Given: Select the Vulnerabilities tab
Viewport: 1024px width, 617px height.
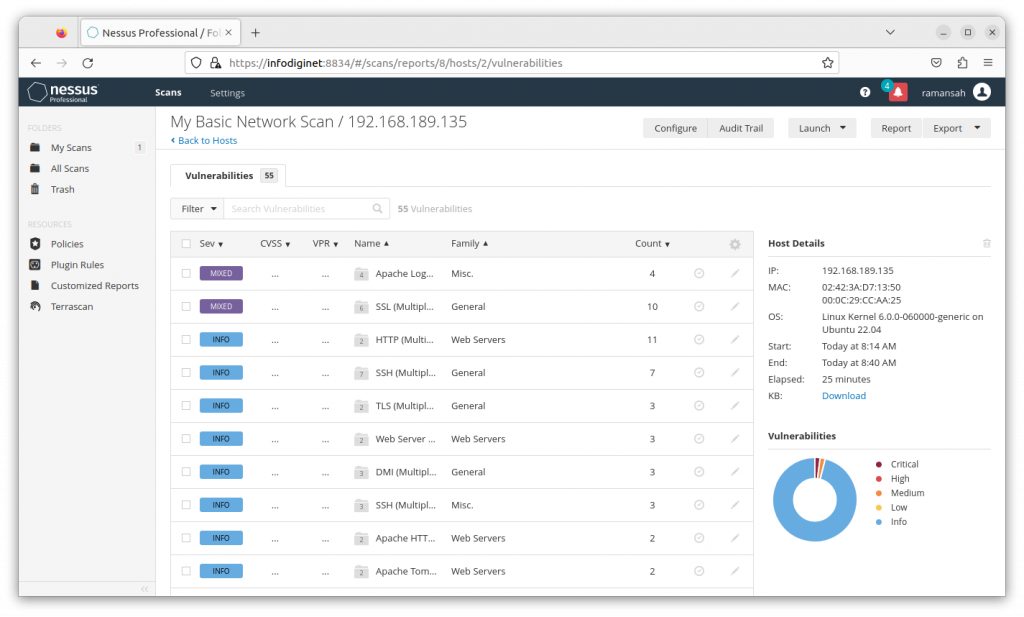Looking at the screenshot, I should (228, 176).
